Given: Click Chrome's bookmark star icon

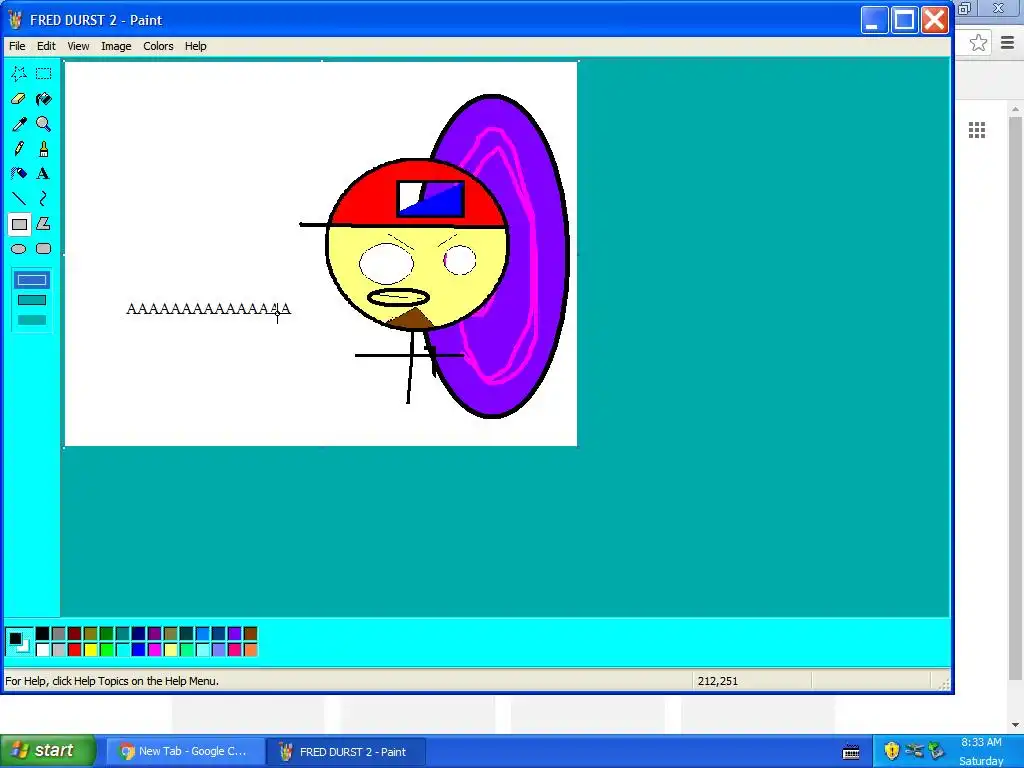Looking at the screenshot, I should (x=978, y=43).
